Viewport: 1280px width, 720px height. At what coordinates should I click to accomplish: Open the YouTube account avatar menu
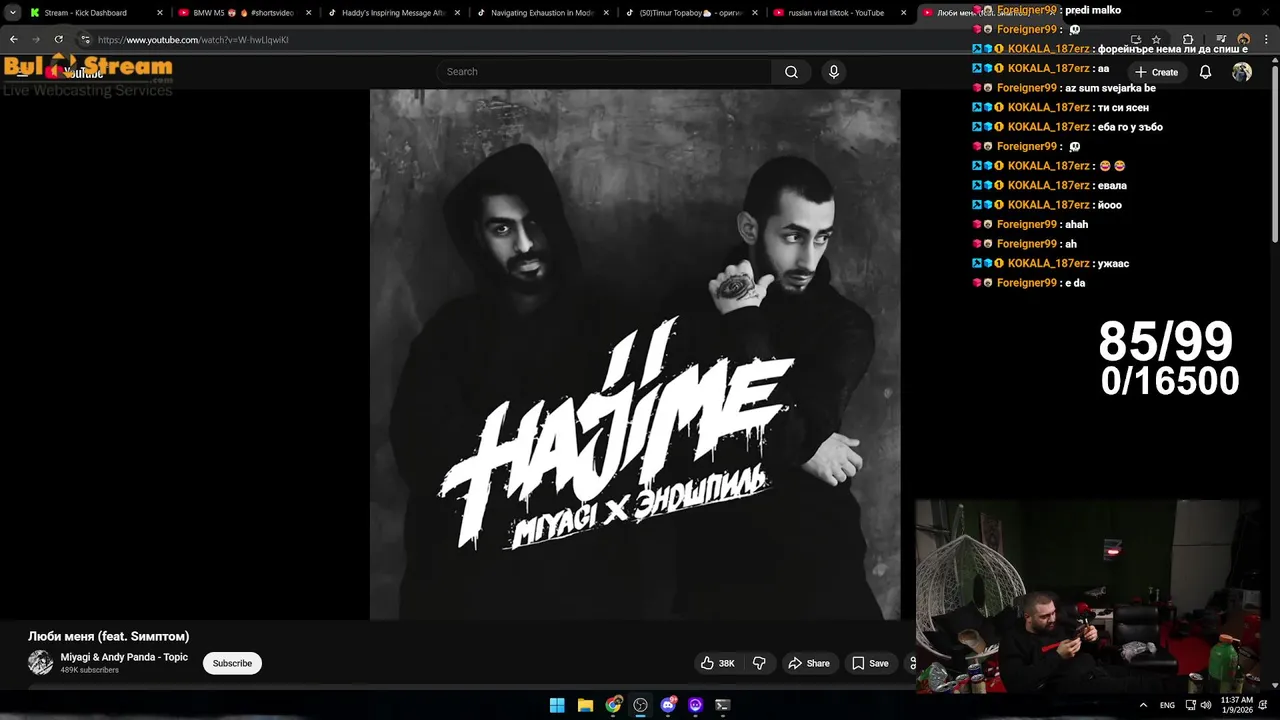click(x=1242, y=72)
